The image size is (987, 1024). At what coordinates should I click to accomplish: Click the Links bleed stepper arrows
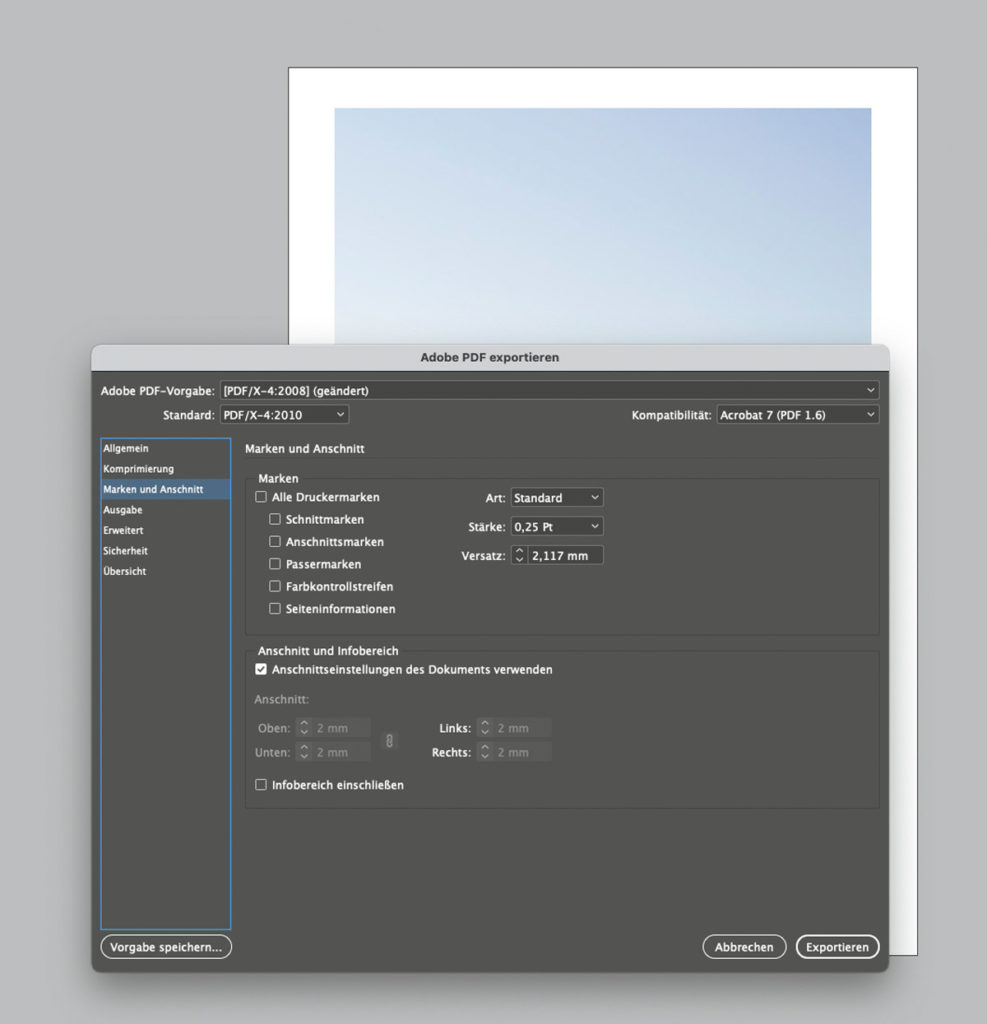[x=485, y=728]
